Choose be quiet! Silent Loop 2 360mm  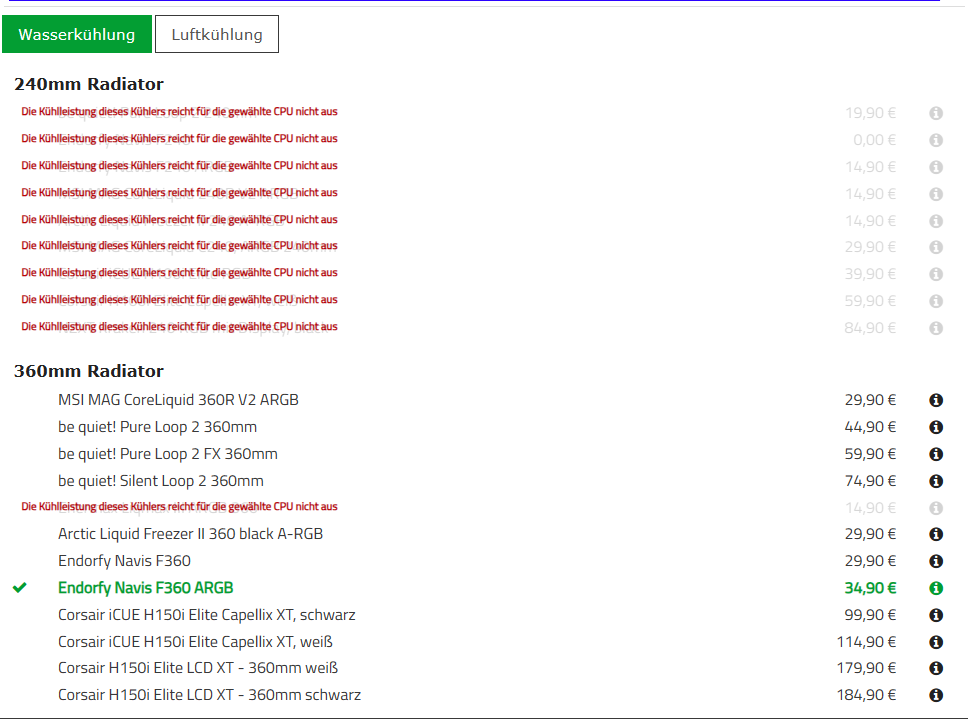pos(161,481)
